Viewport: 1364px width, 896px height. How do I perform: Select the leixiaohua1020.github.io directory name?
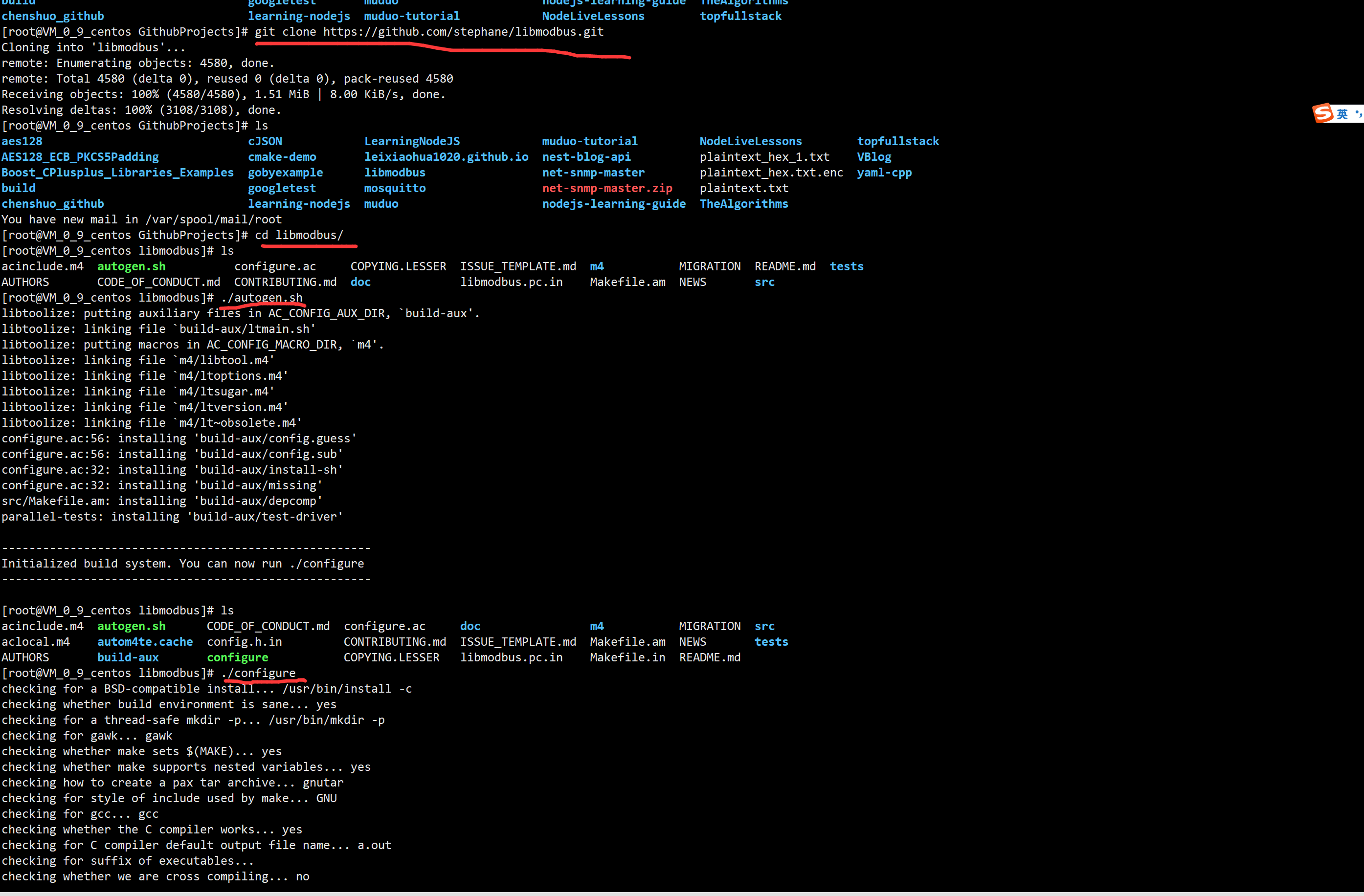coord(447,157)
